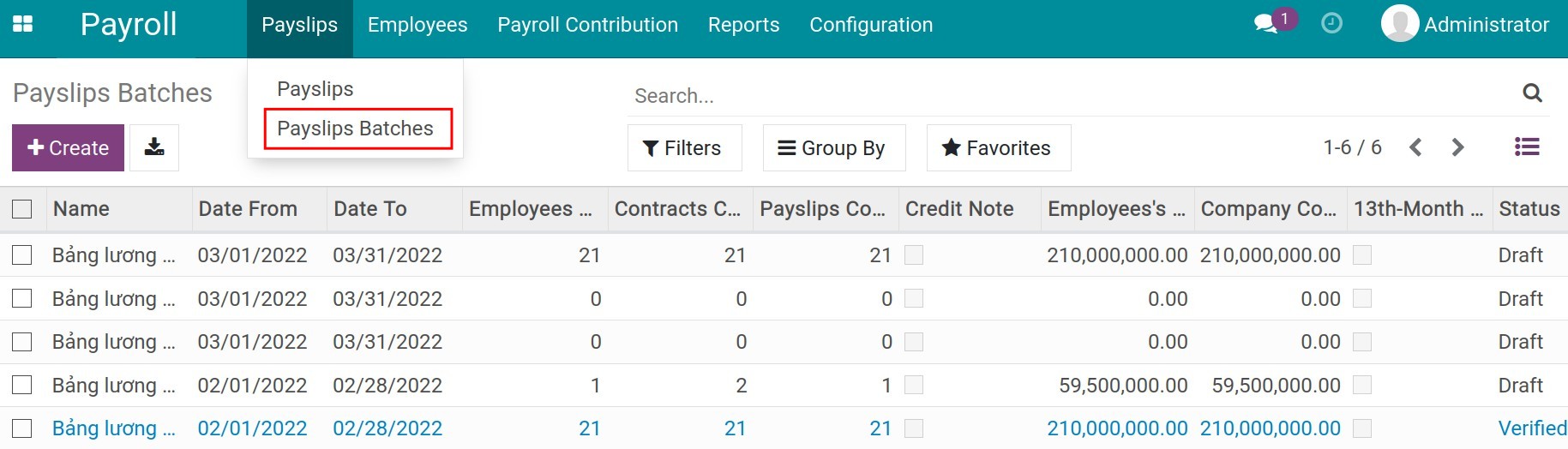The width and height of the screenshot is (1568, 449).
Task: Click Contracts count 2 cell
Action: click(741, 386)
